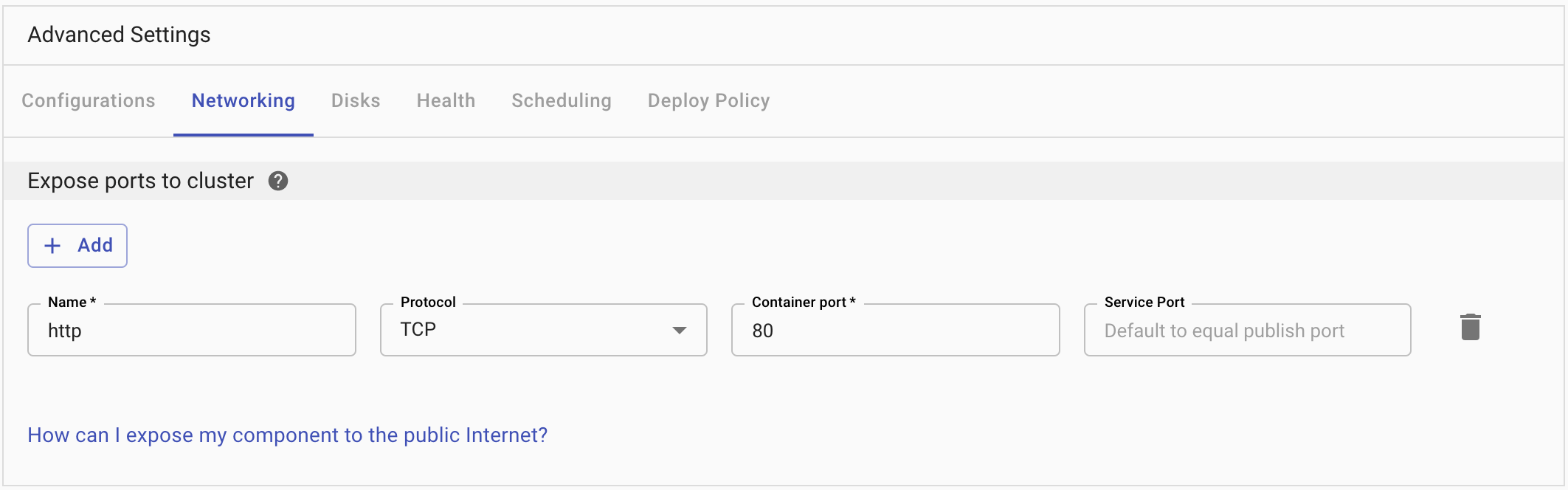Focus the Name field containing http
Screen dimensions: 1568x490
tap(192, 330)
